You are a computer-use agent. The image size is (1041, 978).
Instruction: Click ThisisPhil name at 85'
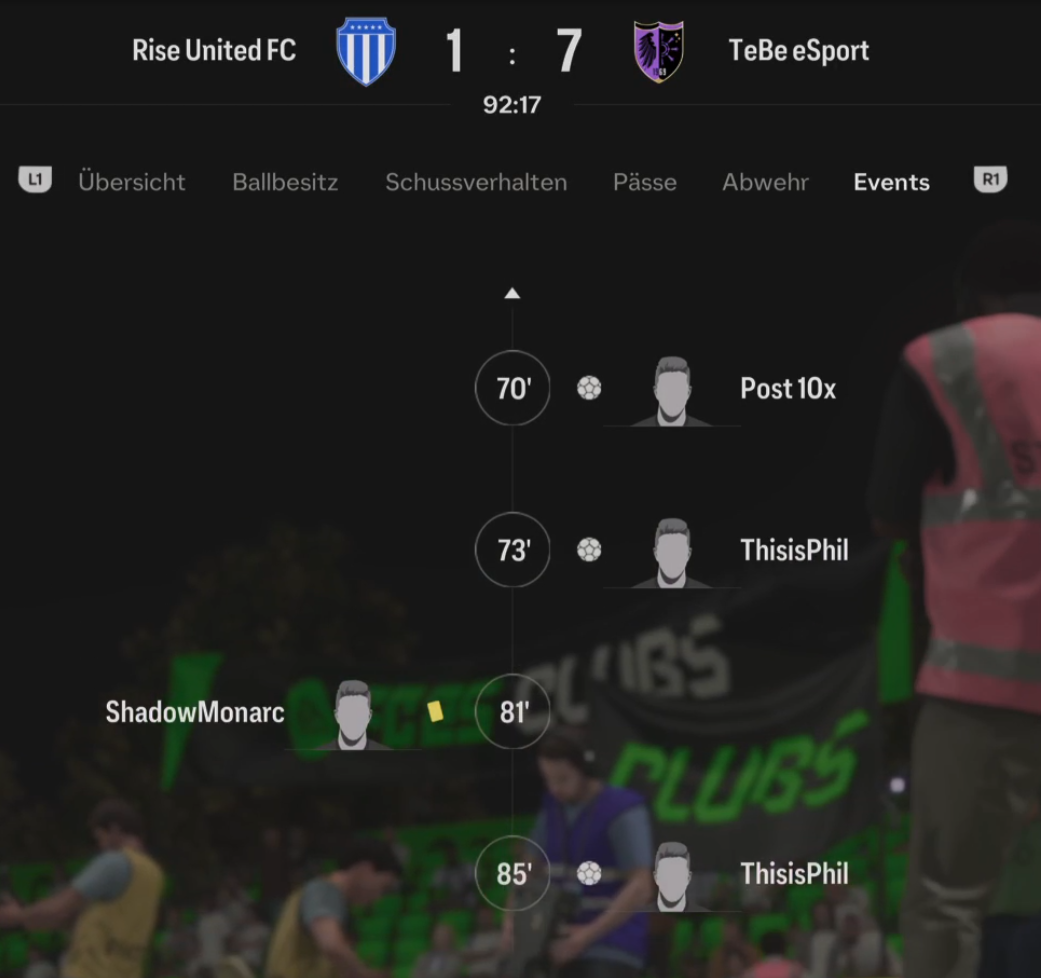(x=795, y=874)
